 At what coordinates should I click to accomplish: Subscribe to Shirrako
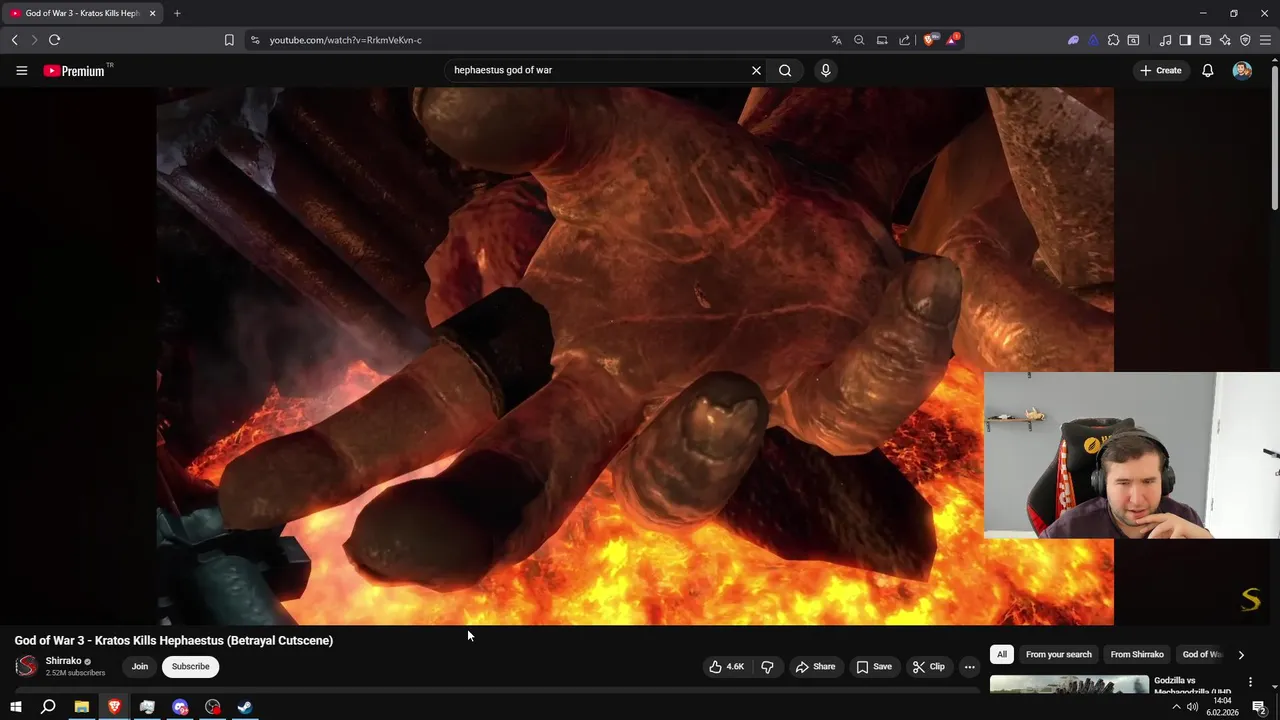point(190,666)
